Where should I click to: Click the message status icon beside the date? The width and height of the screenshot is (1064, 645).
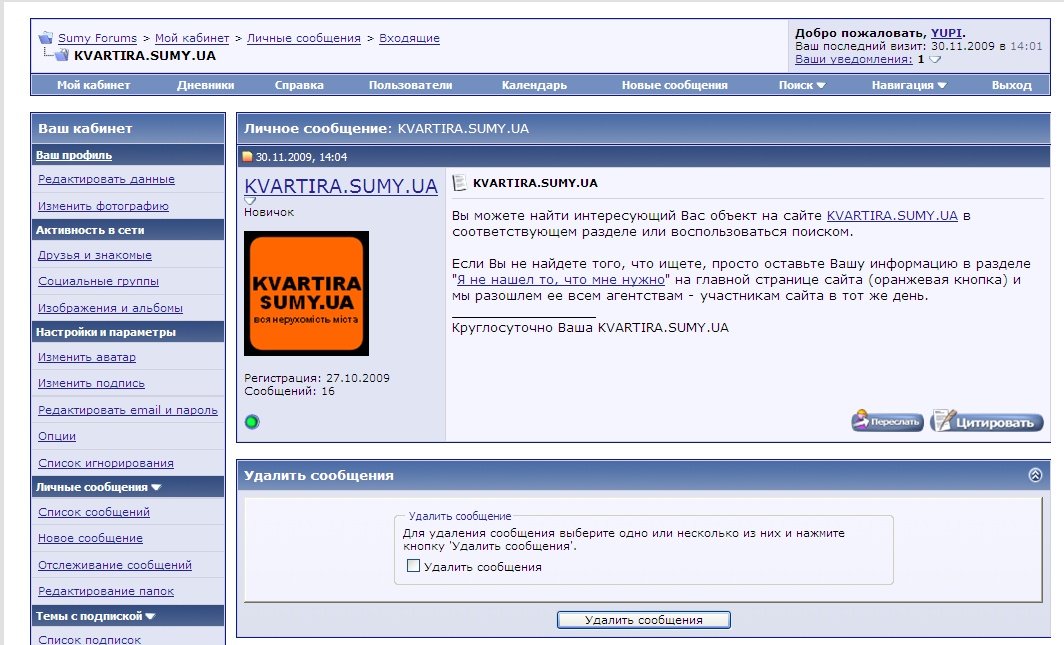click(248, 157)
